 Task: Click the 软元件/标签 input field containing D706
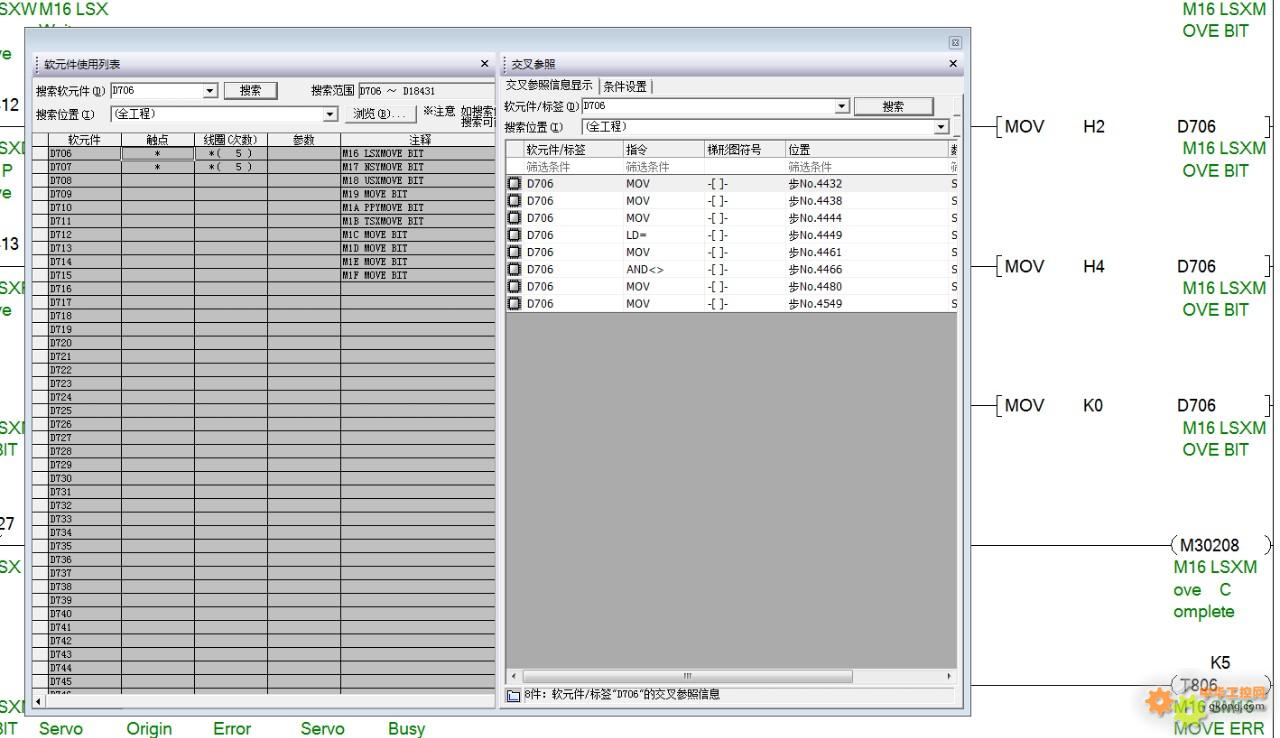(708, 106)
